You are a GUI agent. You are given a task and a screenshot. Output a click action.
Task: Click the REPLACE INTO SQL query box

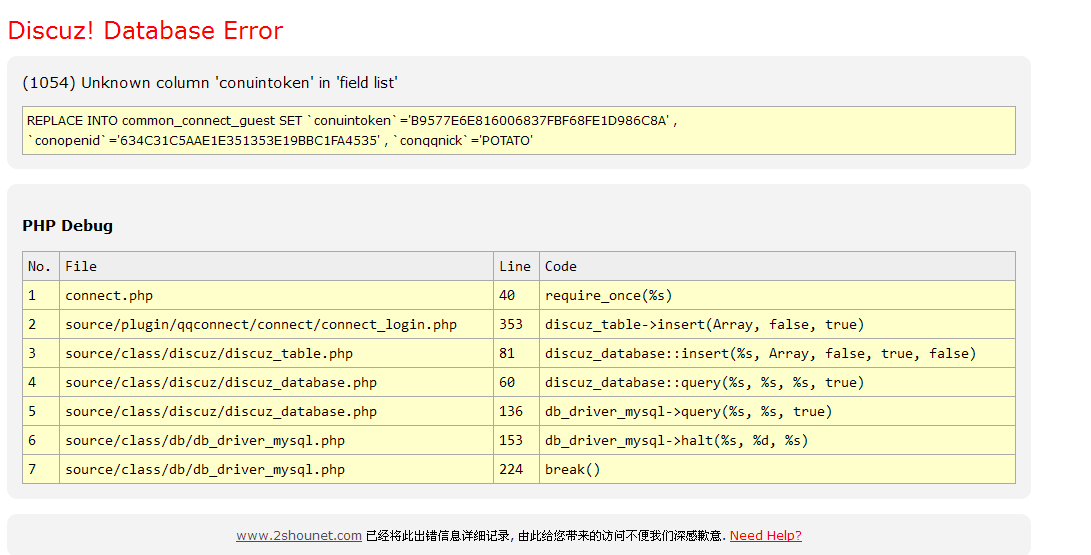point(518,131)
